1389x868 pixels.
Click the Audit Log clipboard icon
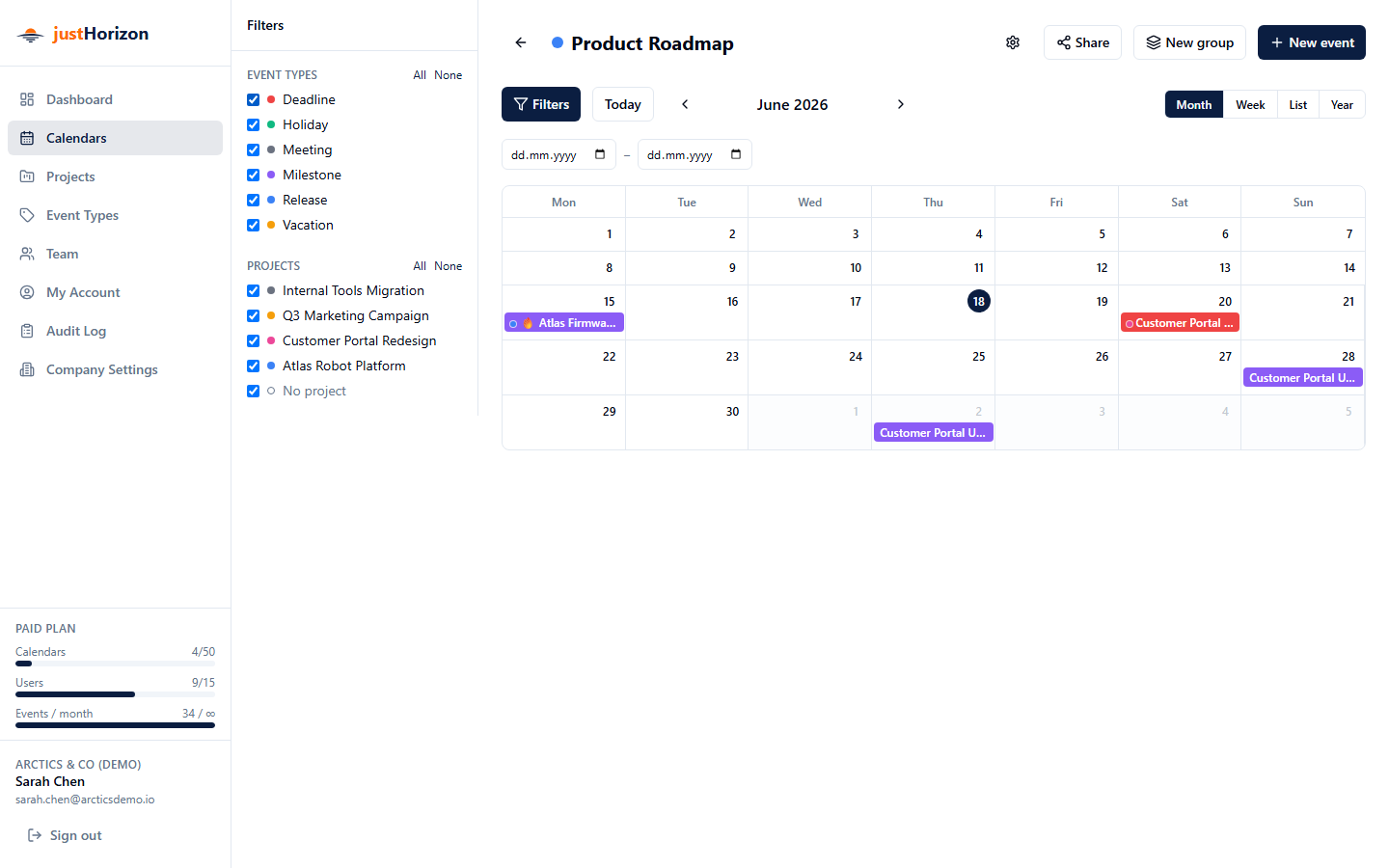[27, 331]
